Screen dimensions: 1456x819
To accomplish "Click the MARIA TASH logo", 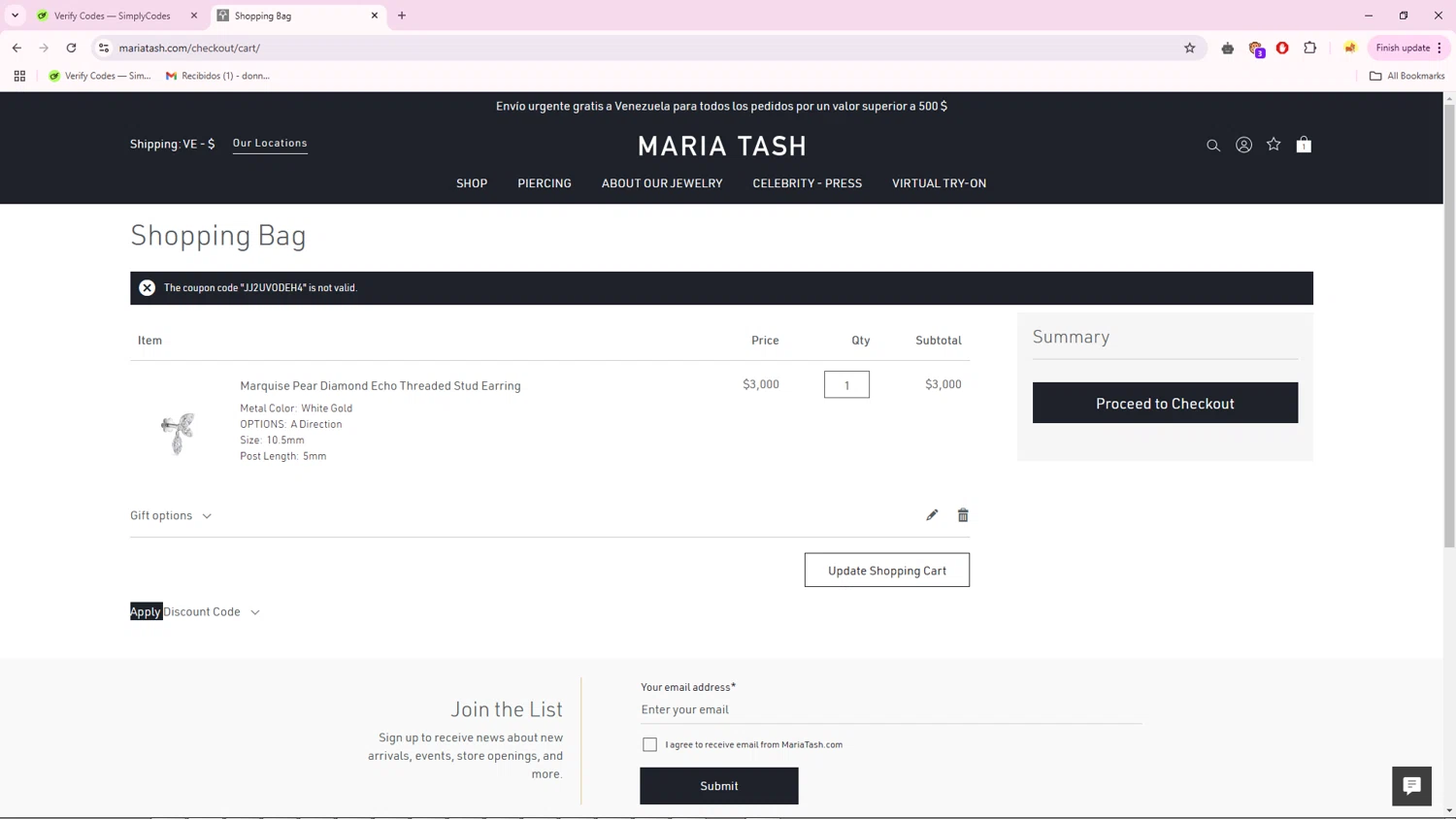I will (722, 146).
